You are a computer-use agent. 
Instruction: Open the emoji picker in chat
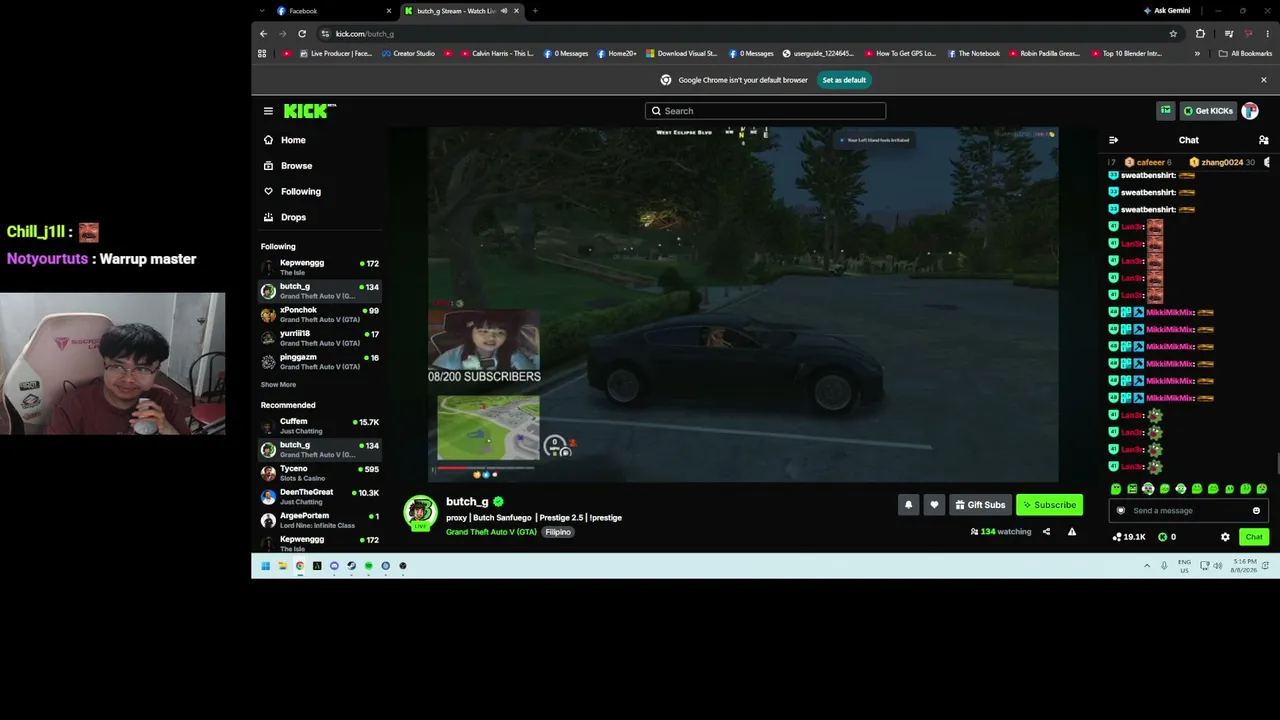1256,511
